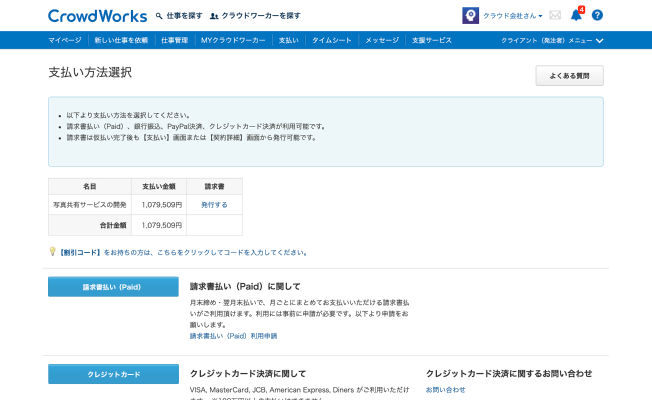The height and width of the screenshot is (400, 652).
Task: Choose the 請求書払い（Paid） payment button
Action: coord(113,287)
